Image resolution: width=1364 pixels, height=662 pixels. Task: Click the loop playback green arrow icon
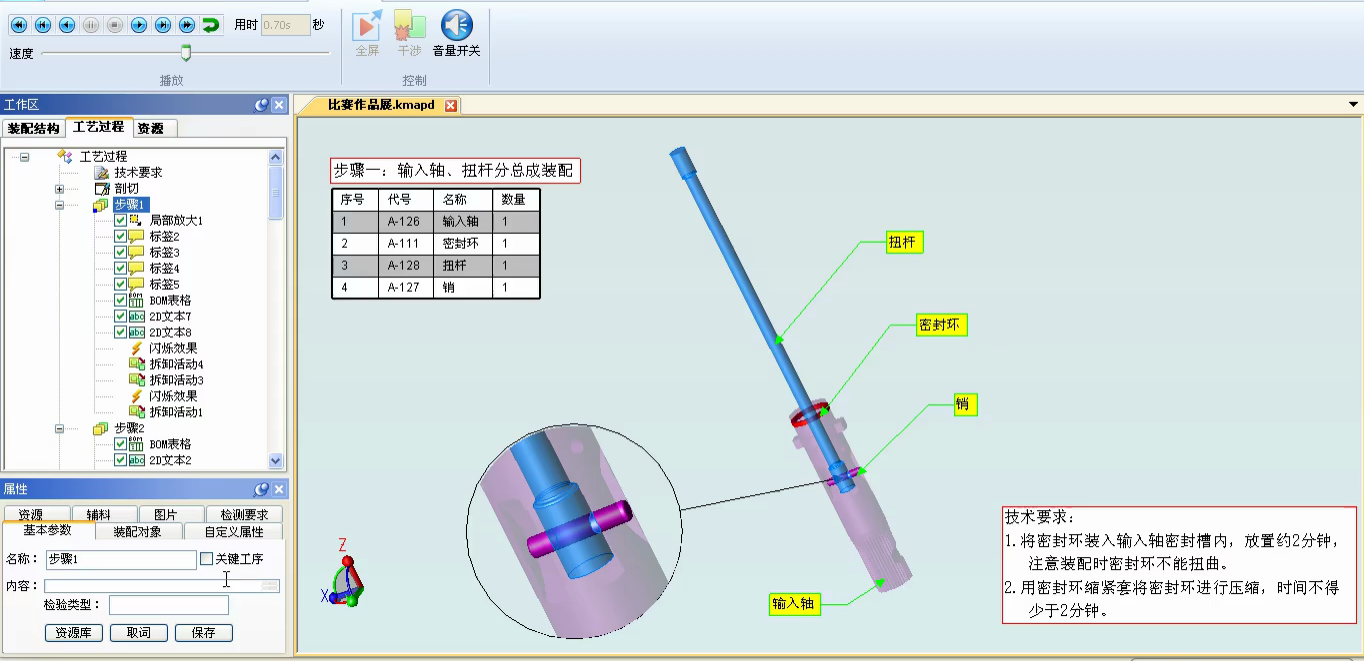[x=211, y=25]
